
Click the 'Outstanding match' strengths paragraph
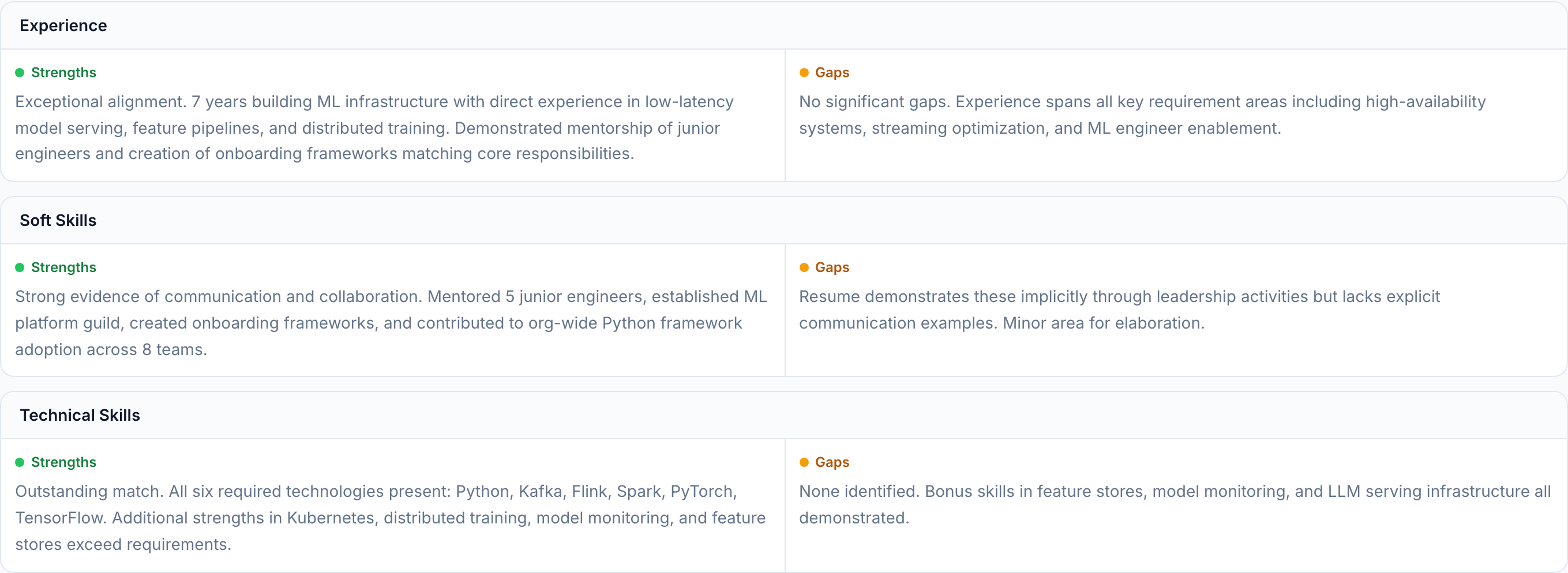[x=389, y=518]
